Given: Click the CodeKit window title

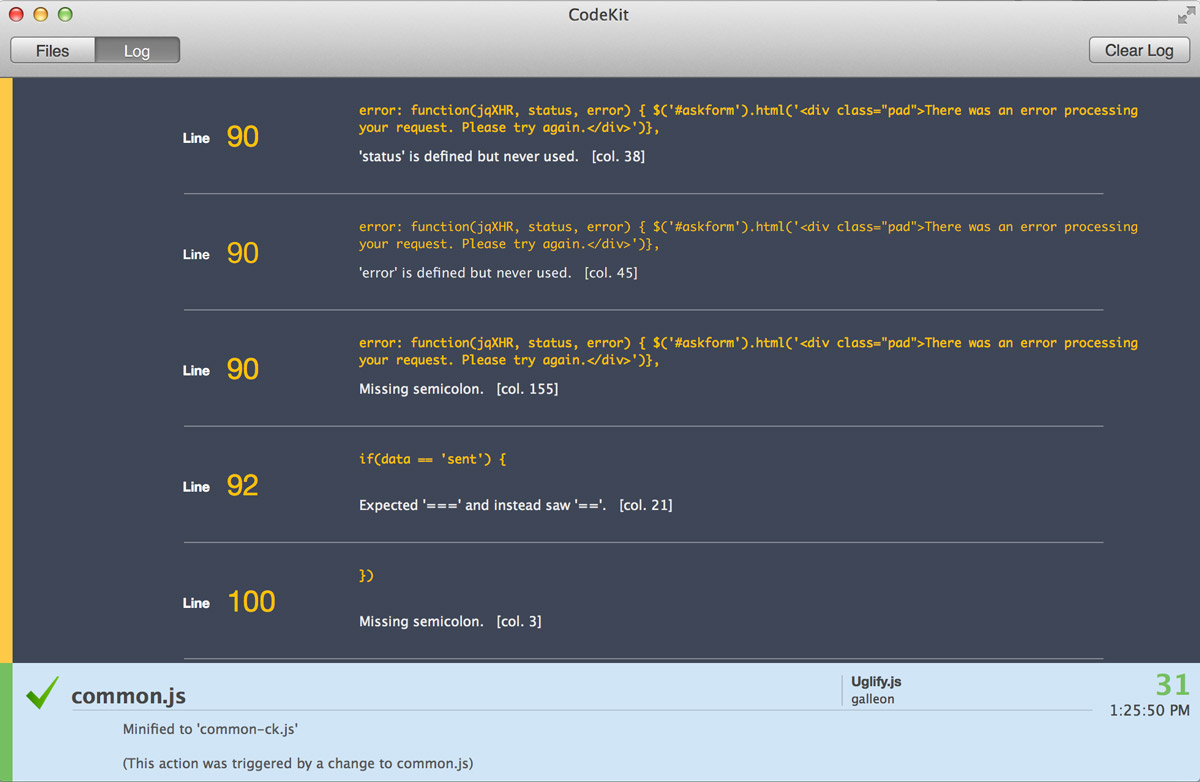Looking at the screenshot, I should tap(600, 14).
